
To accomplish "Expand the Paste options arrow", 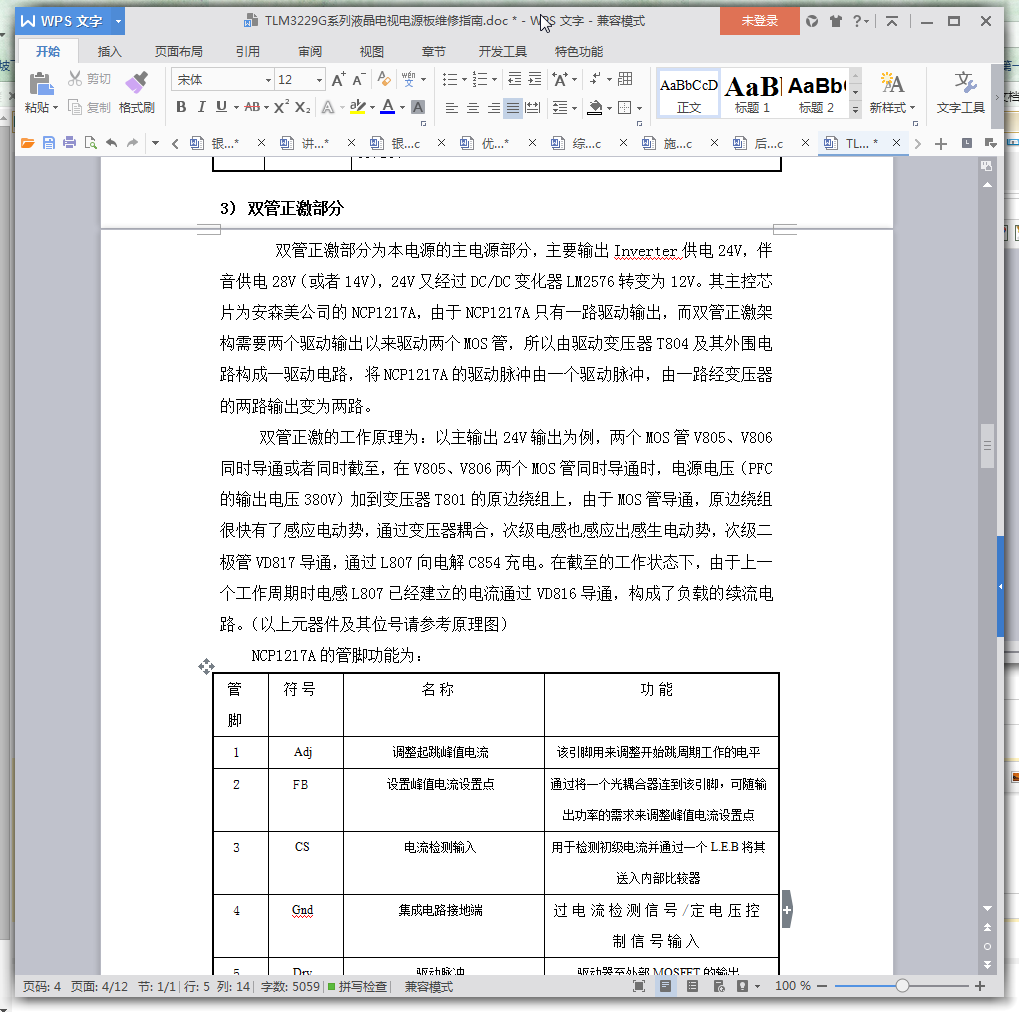I will click(x=55, y=107).
